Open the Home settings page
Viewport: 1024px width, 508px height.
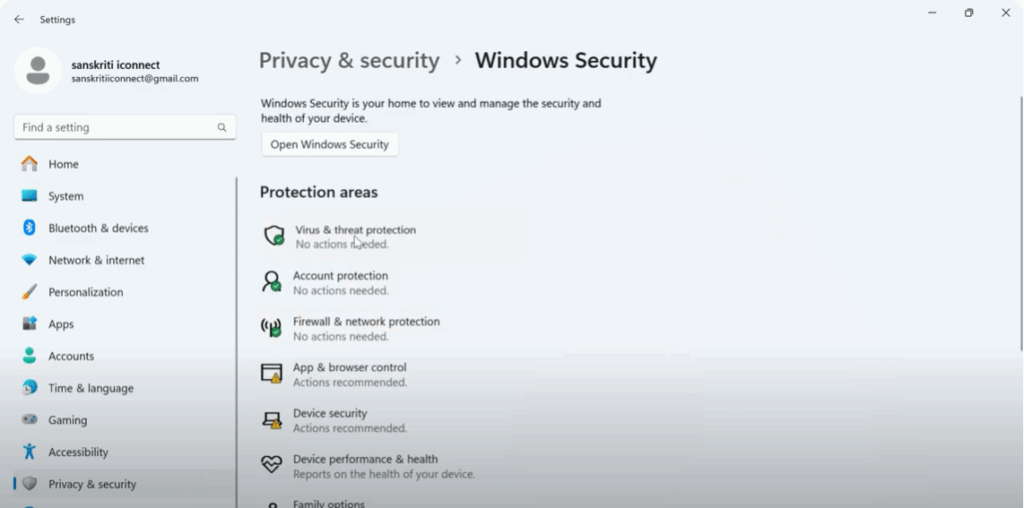[x=63, y=164]
